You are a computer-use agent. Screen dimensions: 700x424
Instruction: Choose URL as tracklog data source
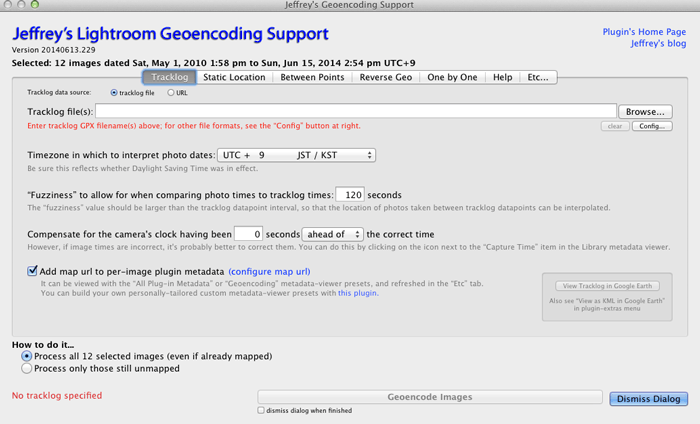click(171, 93)
